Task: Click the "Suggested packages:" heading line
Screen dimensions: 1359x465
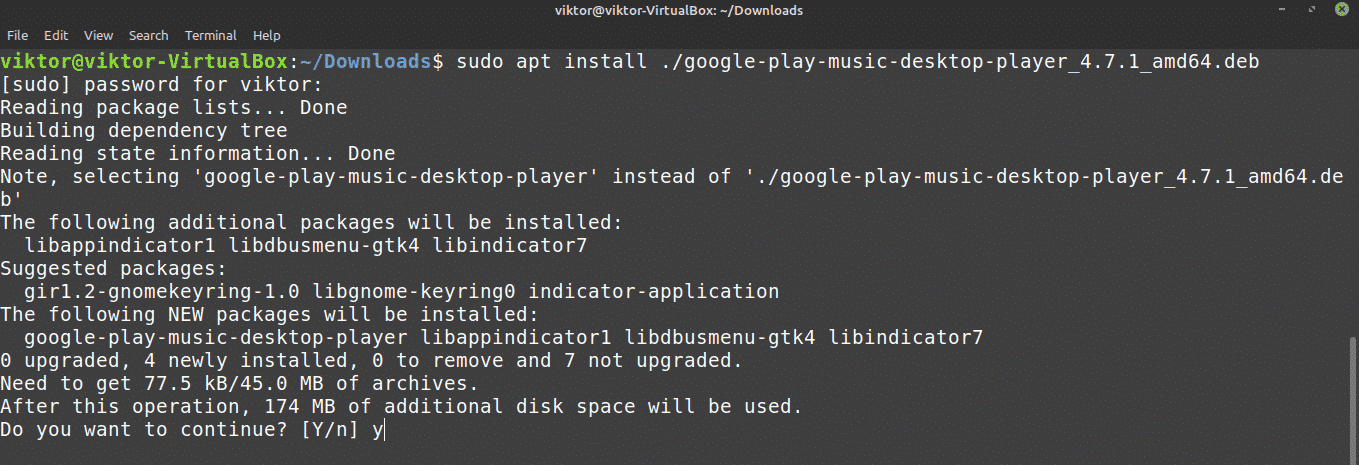Action: coord(114,269)
